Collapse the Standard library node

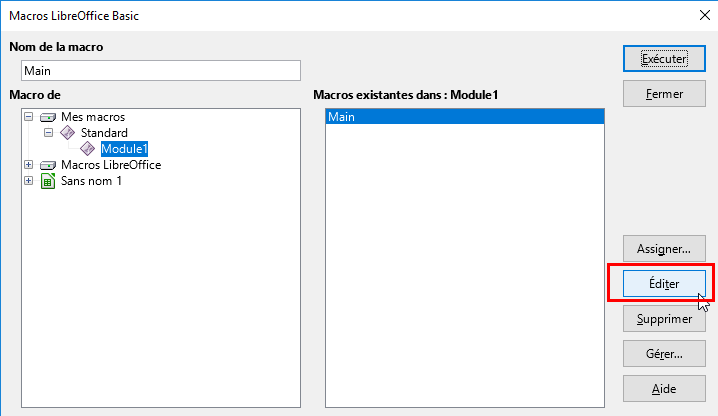[x=47, y=133]
